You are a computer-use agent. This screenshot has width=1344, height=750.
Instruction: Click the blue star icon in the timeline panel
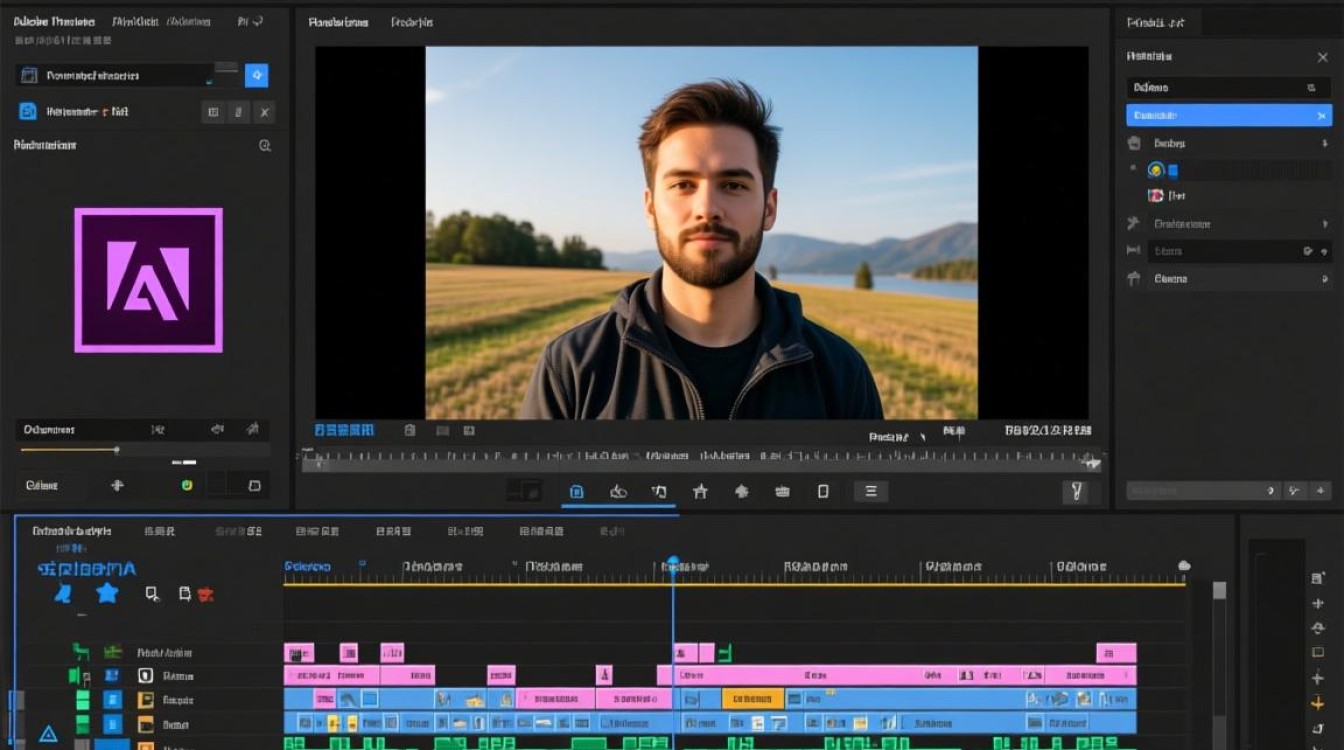[x=107, y=593]
